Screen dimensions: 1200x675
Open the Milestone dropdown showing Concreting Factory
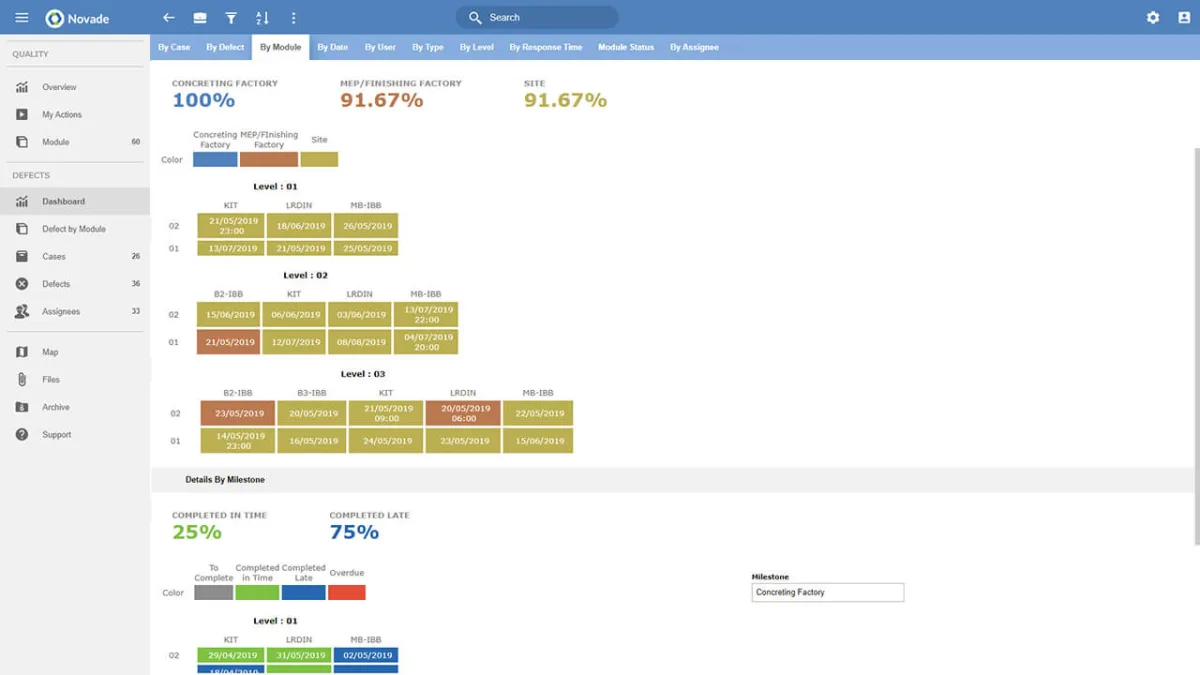(827, 592)
